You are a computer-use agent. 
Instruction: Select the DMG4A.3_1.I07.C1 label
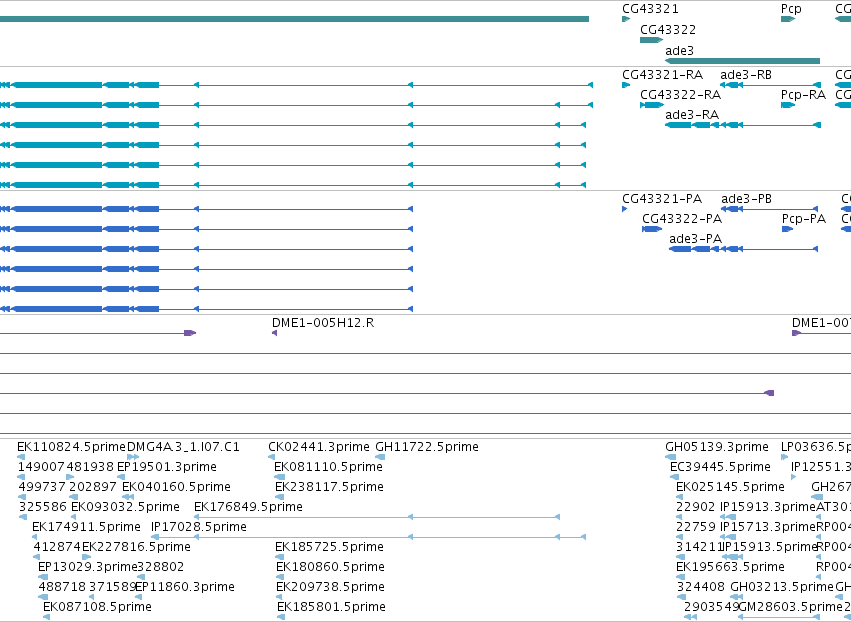pyautogui.click(x=183, y=447)
